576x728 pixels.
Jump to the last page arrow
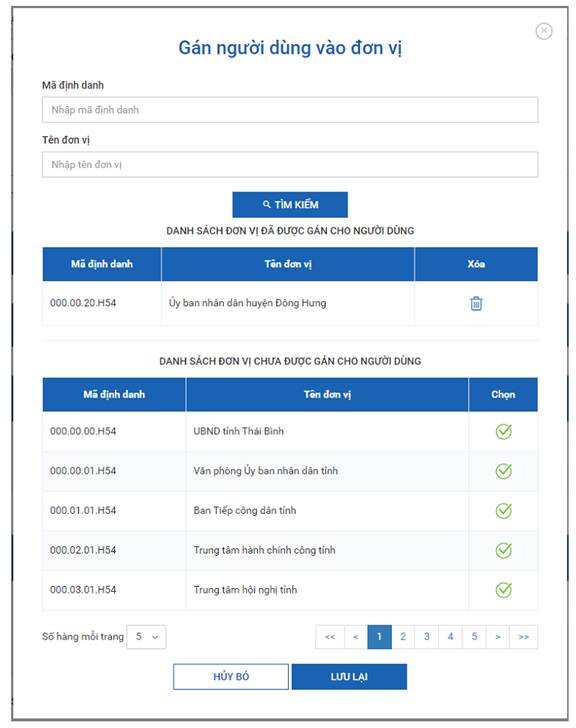click(x=524, y=637)
